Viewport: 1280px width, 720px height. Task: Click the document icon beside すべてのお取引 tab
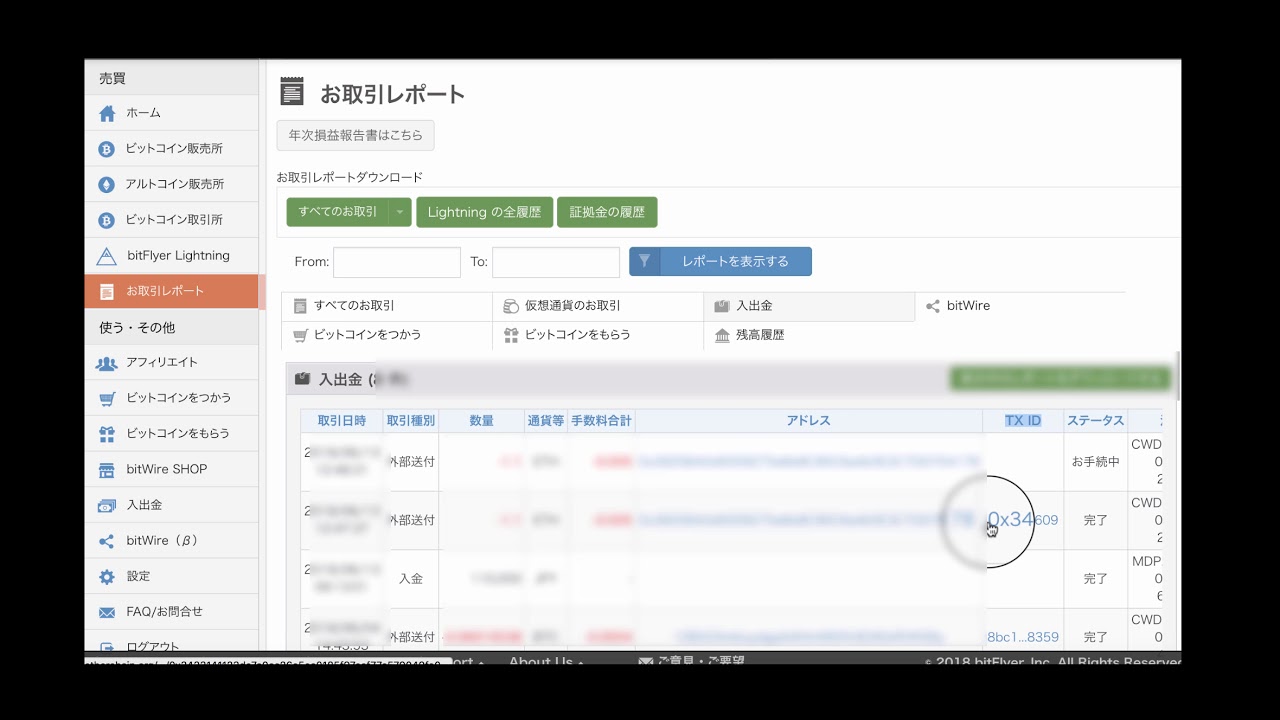click(x=300, y=306)
